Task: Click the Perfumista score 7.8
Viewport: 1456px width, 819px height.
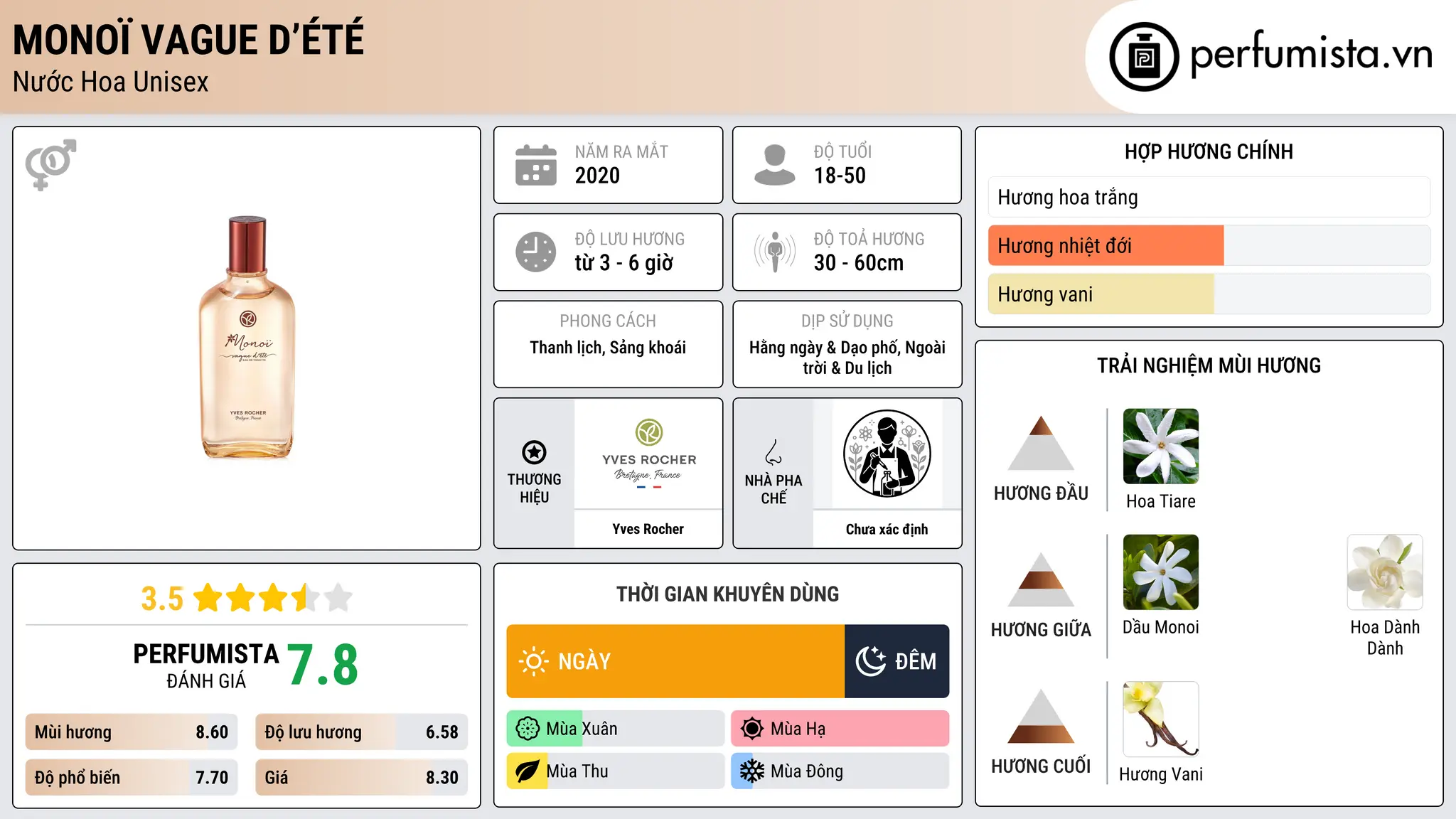Action: click(323, 665)
